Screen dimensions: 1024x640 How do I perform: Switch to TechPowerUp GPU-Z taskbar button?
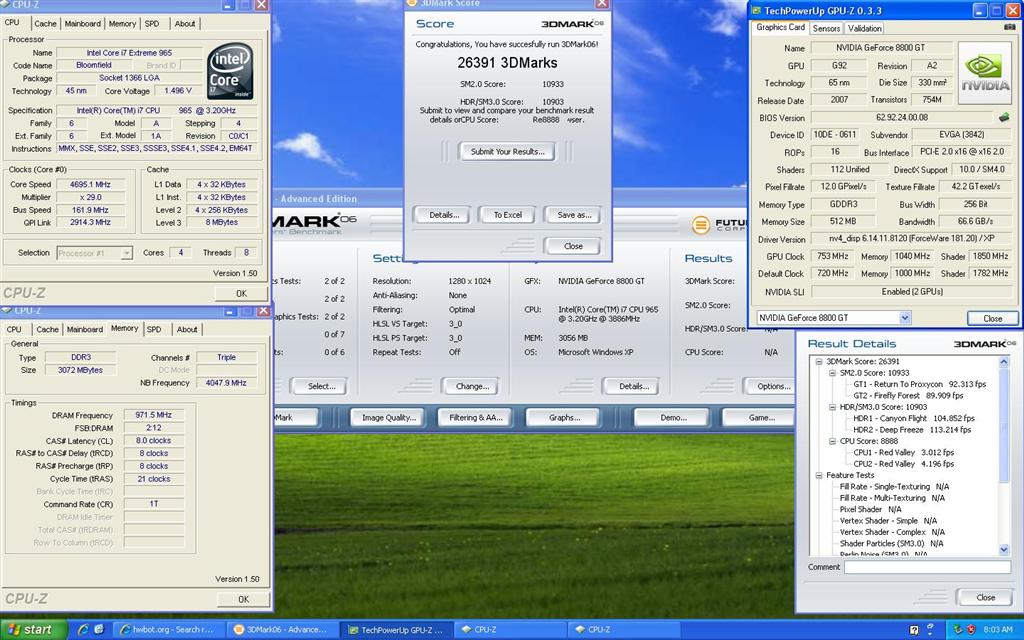pos(397,630)
